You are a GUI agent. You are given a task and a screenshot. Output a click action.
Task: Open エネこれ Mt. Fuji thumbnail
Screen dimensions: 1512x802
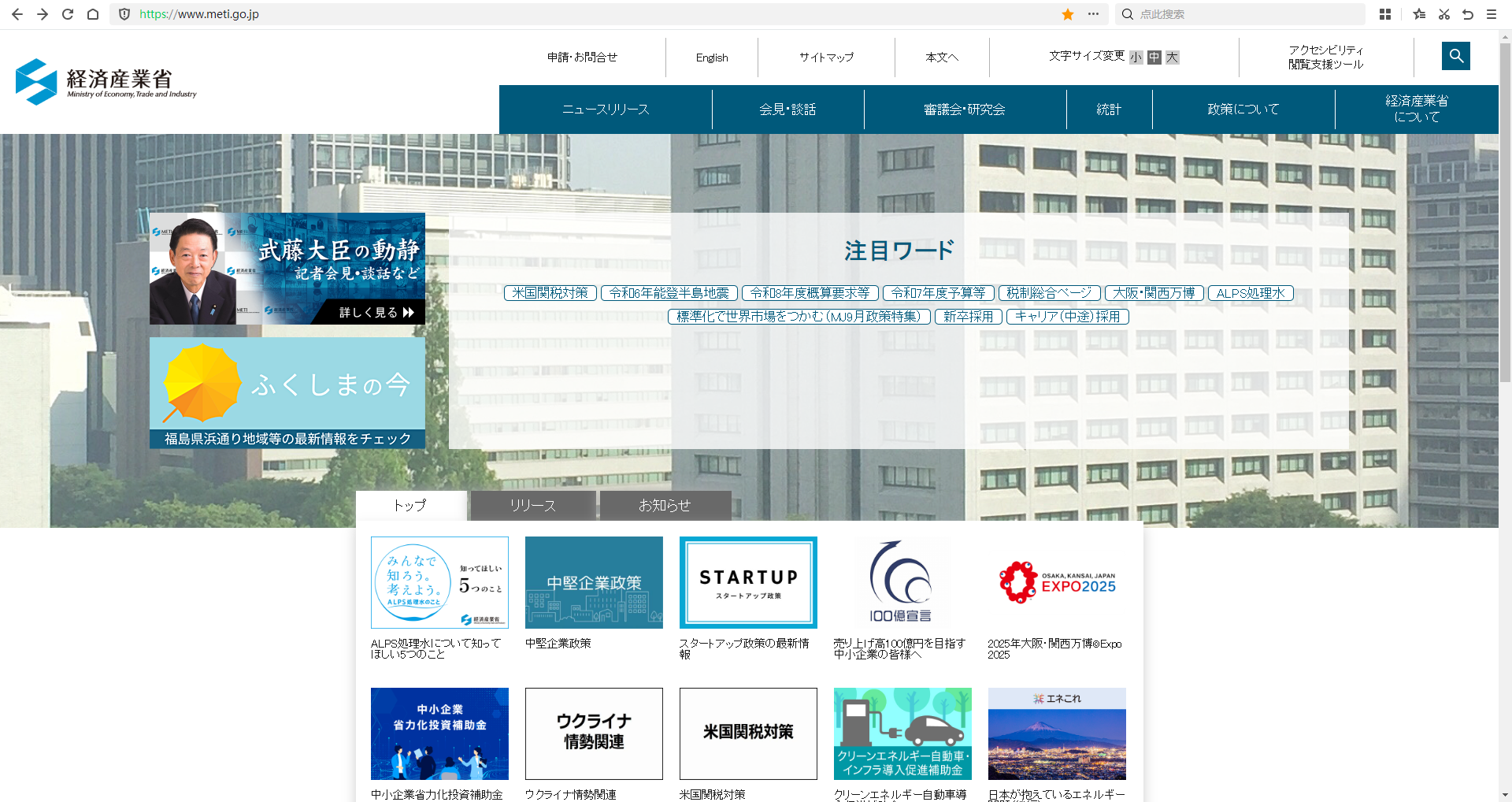click(1057, 733)
